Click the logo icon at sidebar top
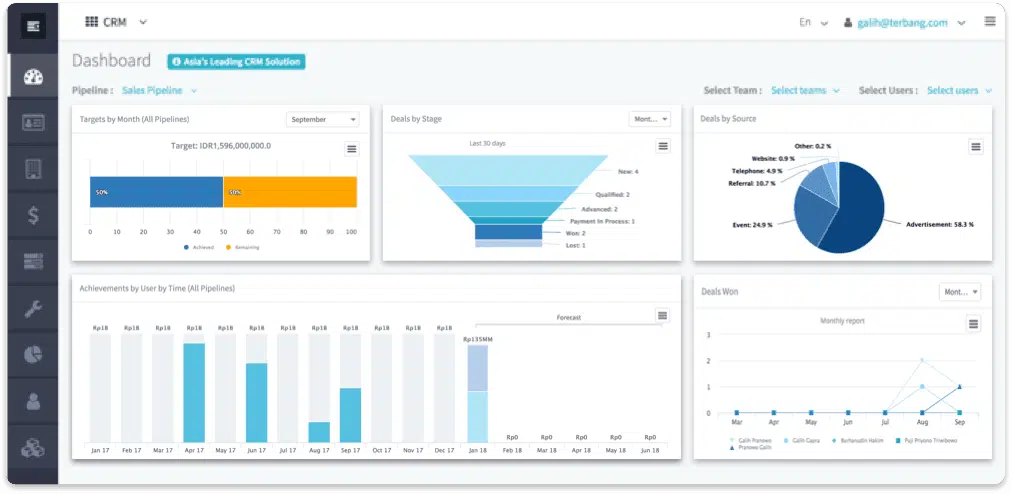1011x494 pixels. (33, 26)
